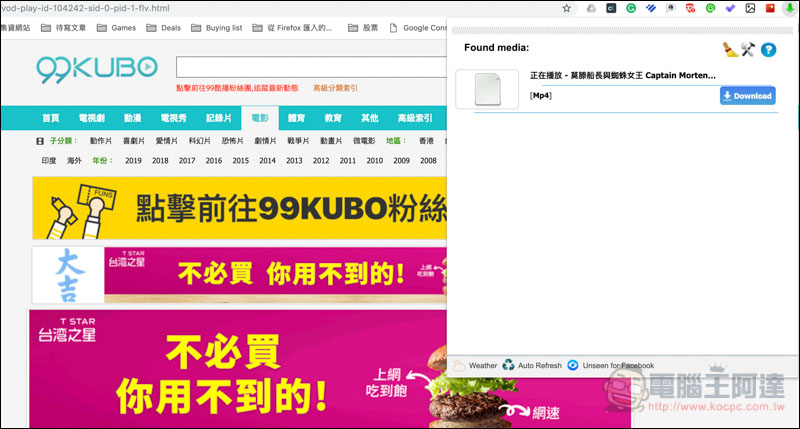Image resolution: width=800 pixels, height=429 pixels.
Task: Filter by 愛情片 subcategory
Action: pos(166,141)
